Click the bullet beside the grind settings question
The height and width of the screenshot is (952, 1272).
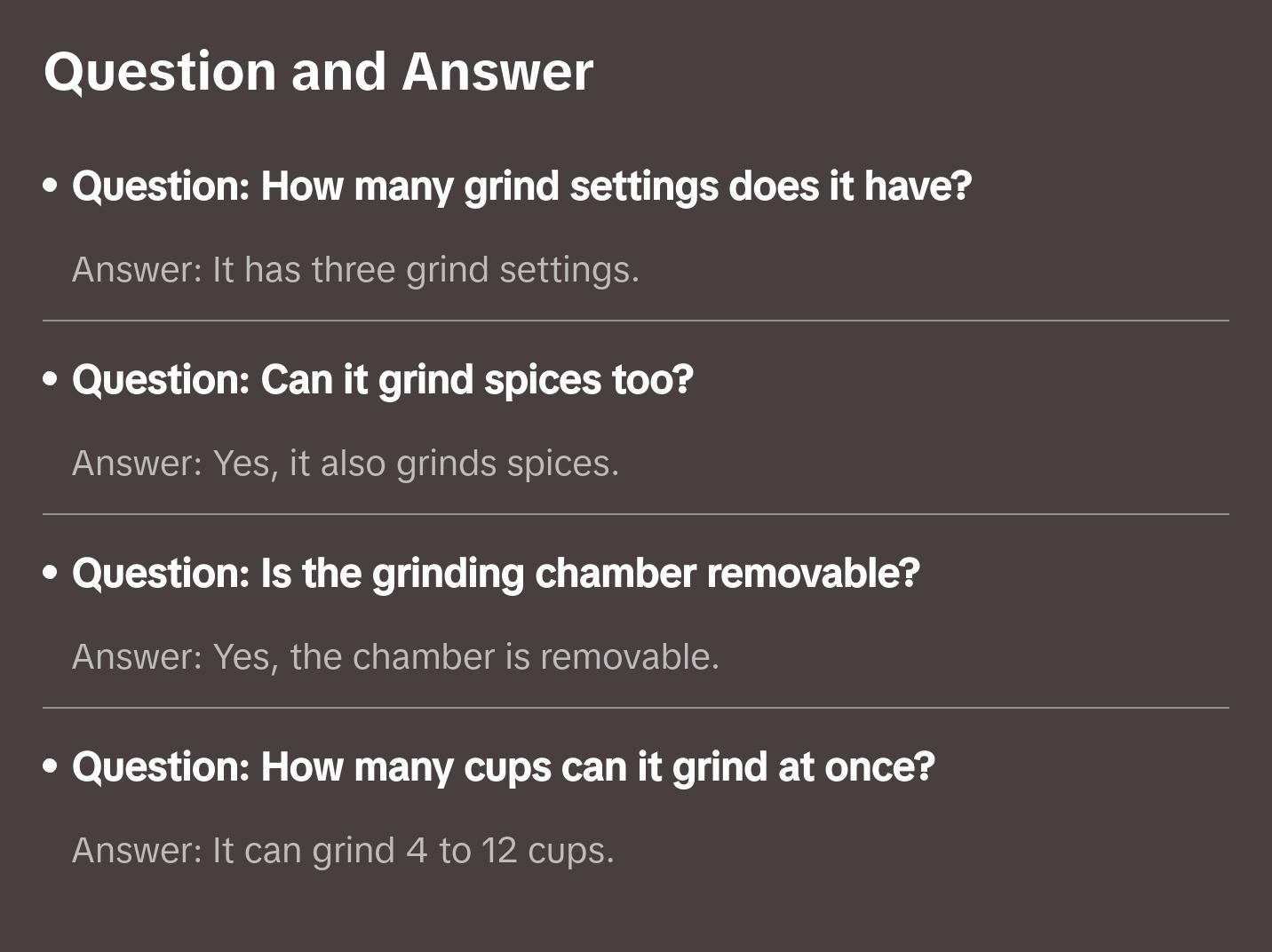point(51,186)
